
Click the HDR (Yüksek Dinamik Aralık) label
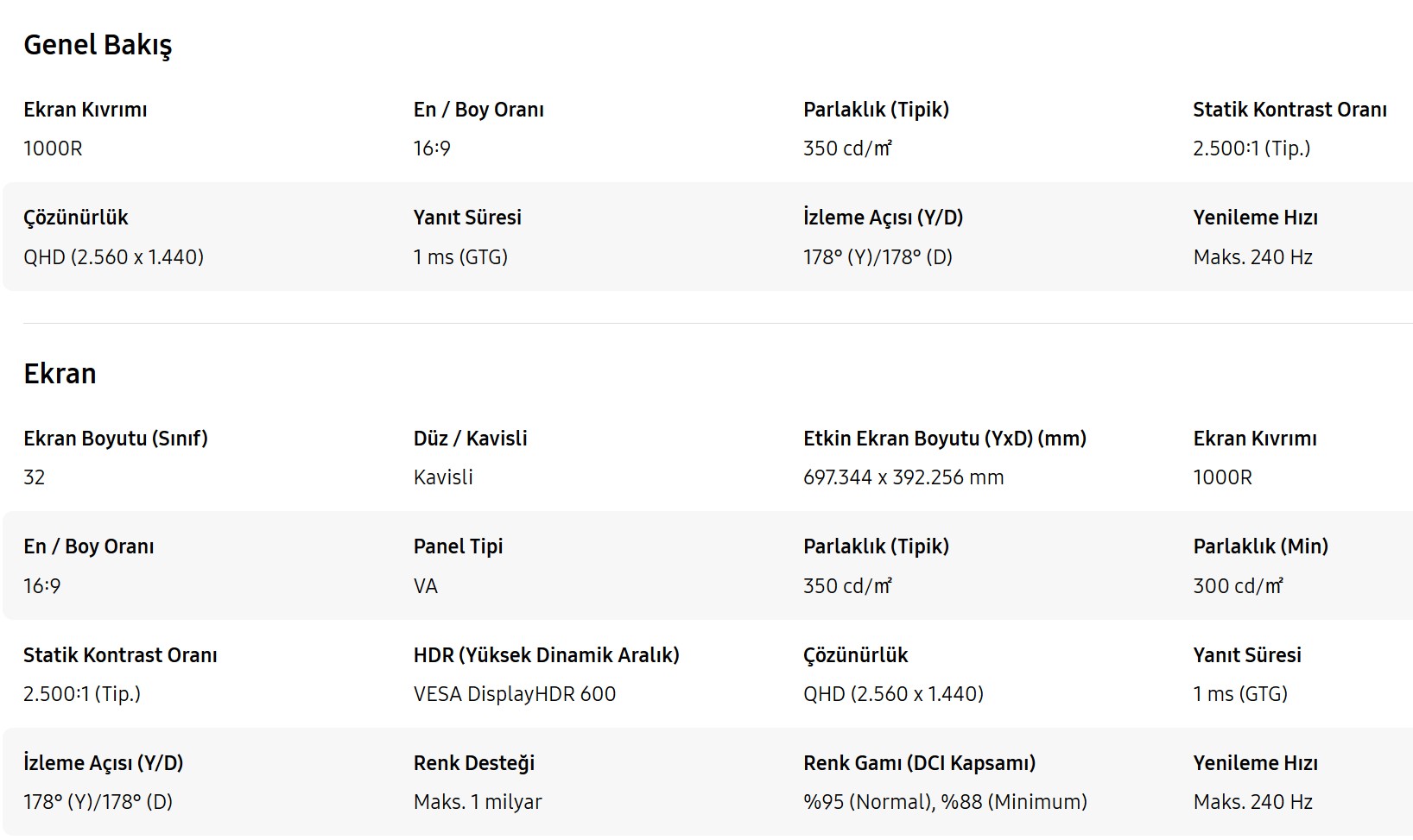[546, 655]
